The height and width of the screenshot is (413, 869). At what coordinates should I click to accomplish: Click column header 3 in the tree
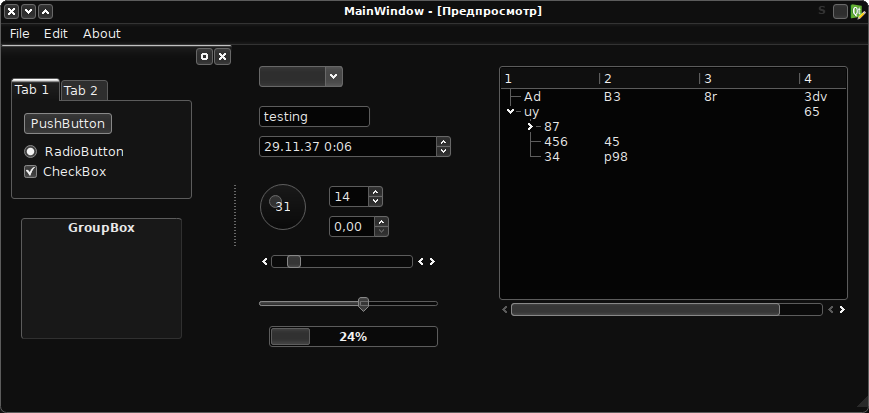tap(749, 79)
